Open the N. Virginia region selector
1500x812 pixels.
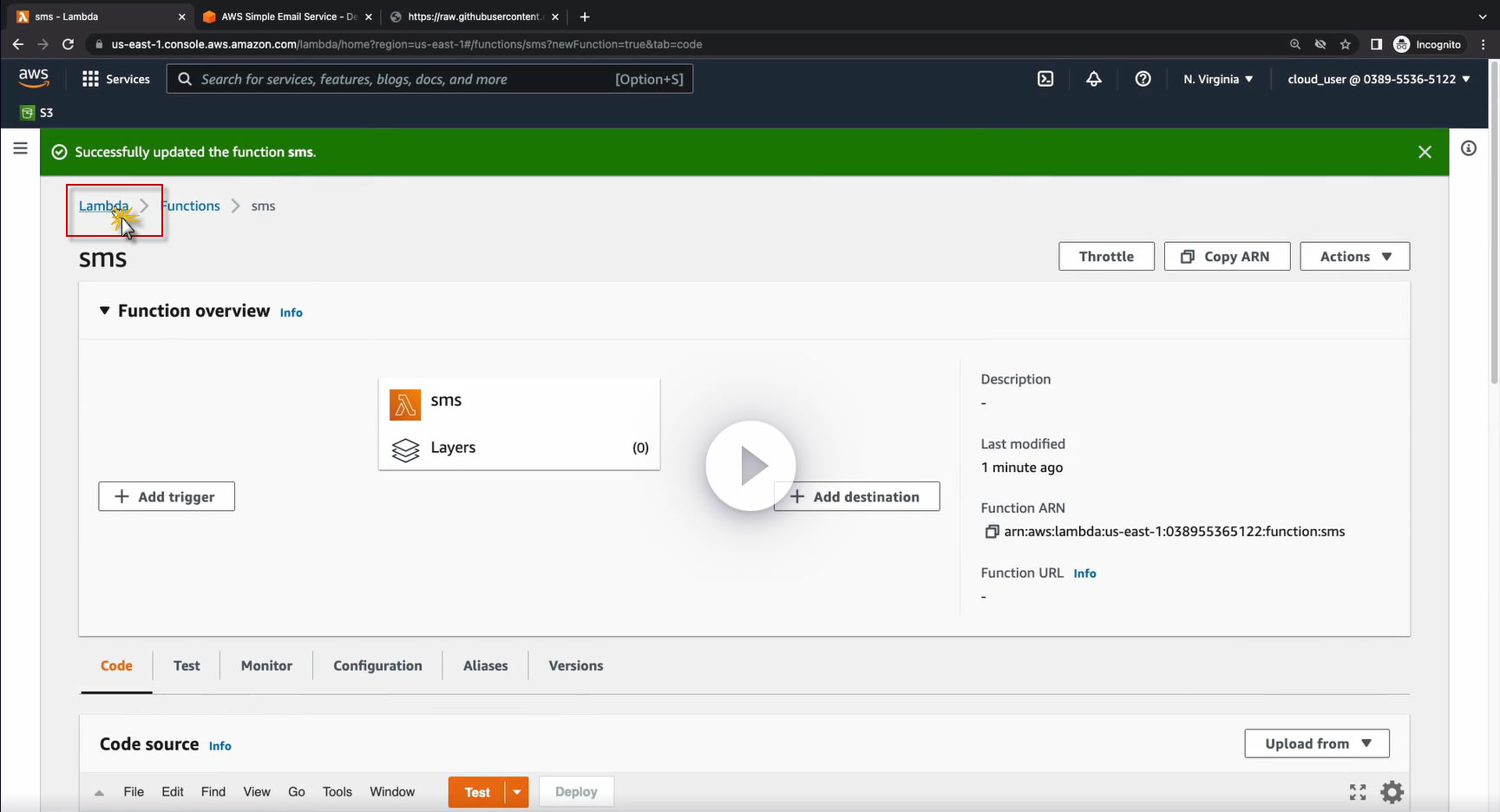click(x=1218, y=79)
